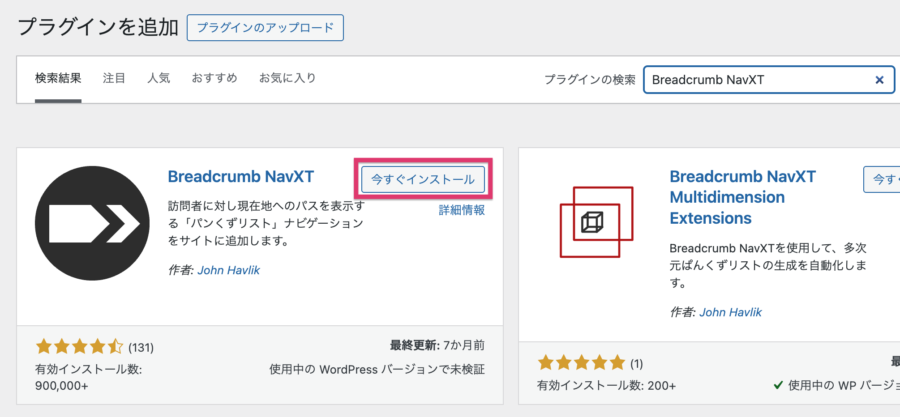Clear the plugin search field with X
900x417 pixels.
[x=879, y=80]
